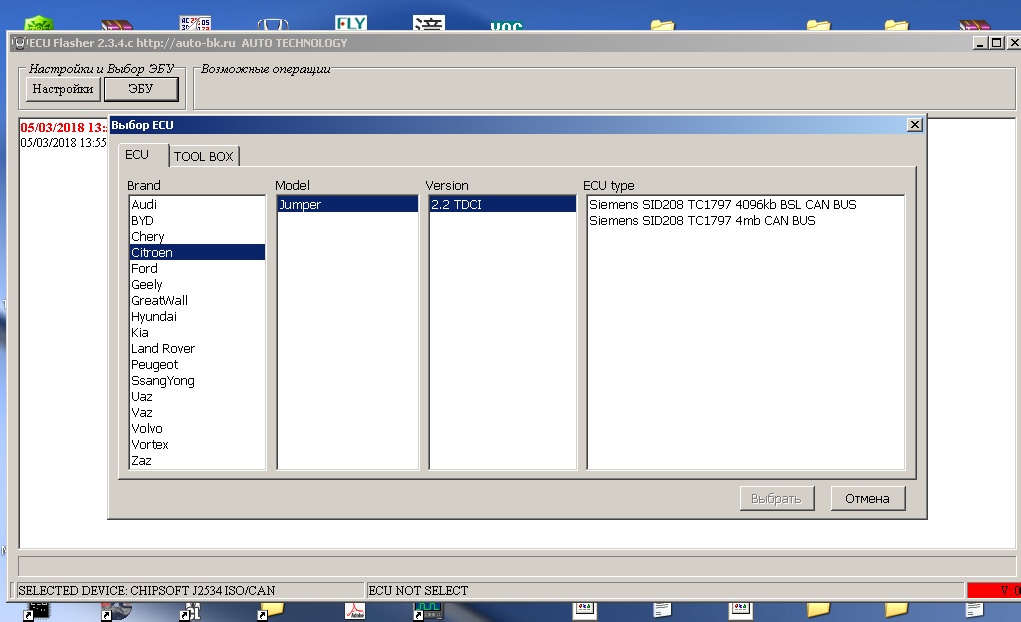The width and height of the screenshot is (1021, 622).
Task: Select the Jumper model
Action: (348, 205)
